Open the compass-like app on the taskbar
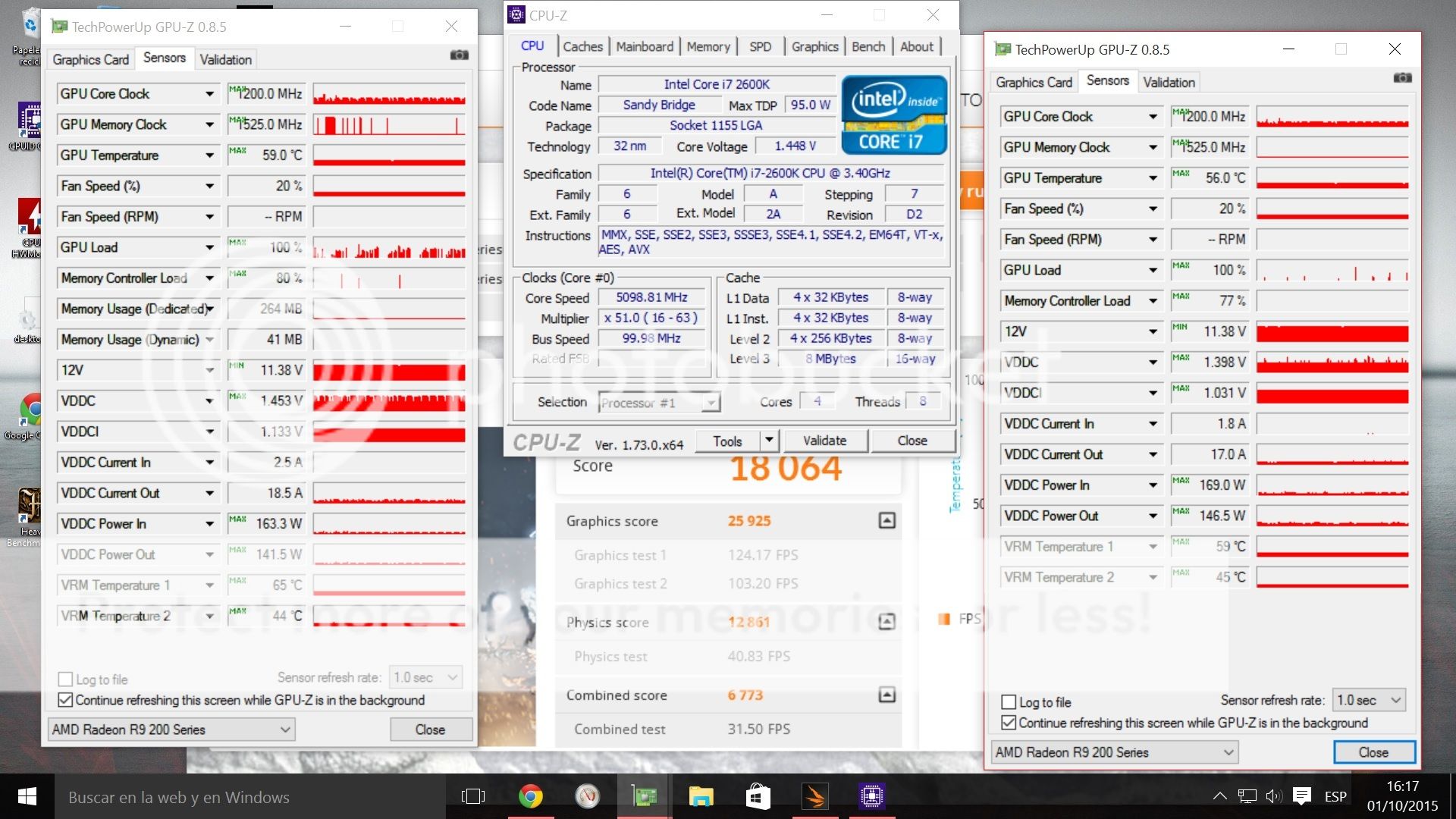 pos(587,796)
